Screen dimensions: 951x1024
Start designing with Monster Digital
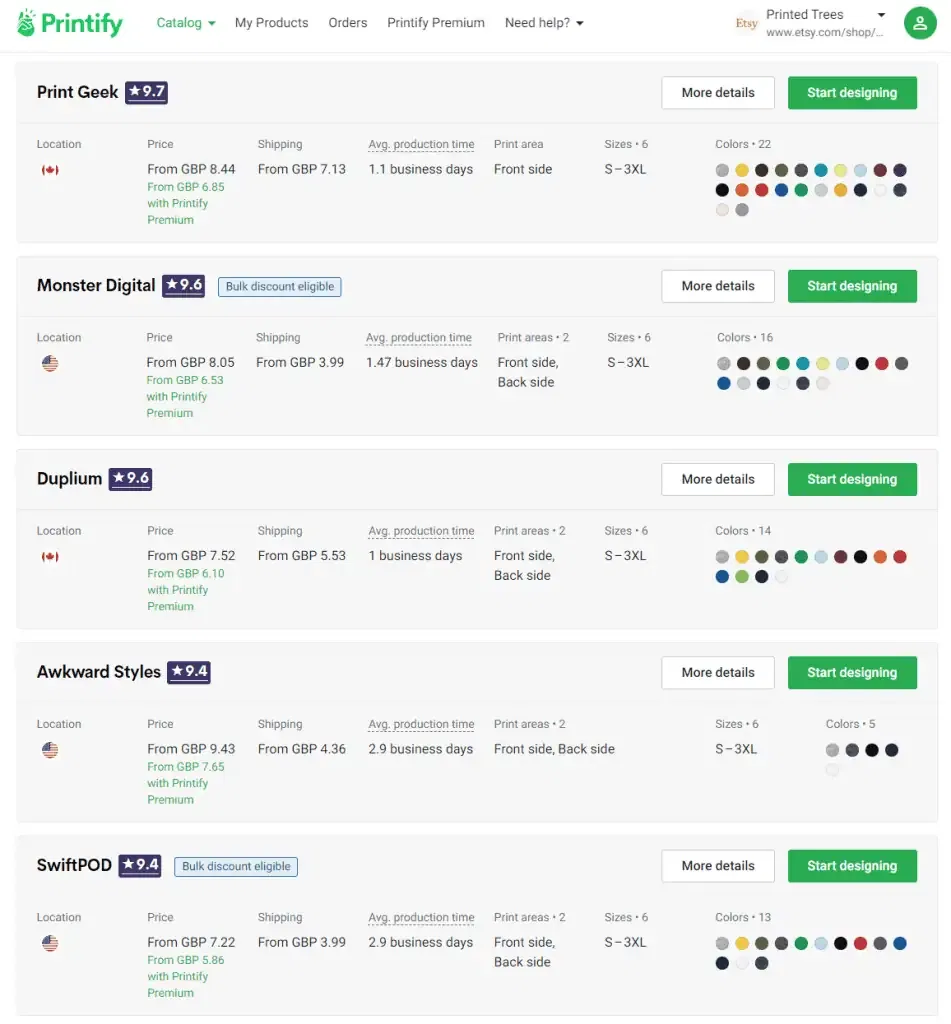tap(852, 286)
